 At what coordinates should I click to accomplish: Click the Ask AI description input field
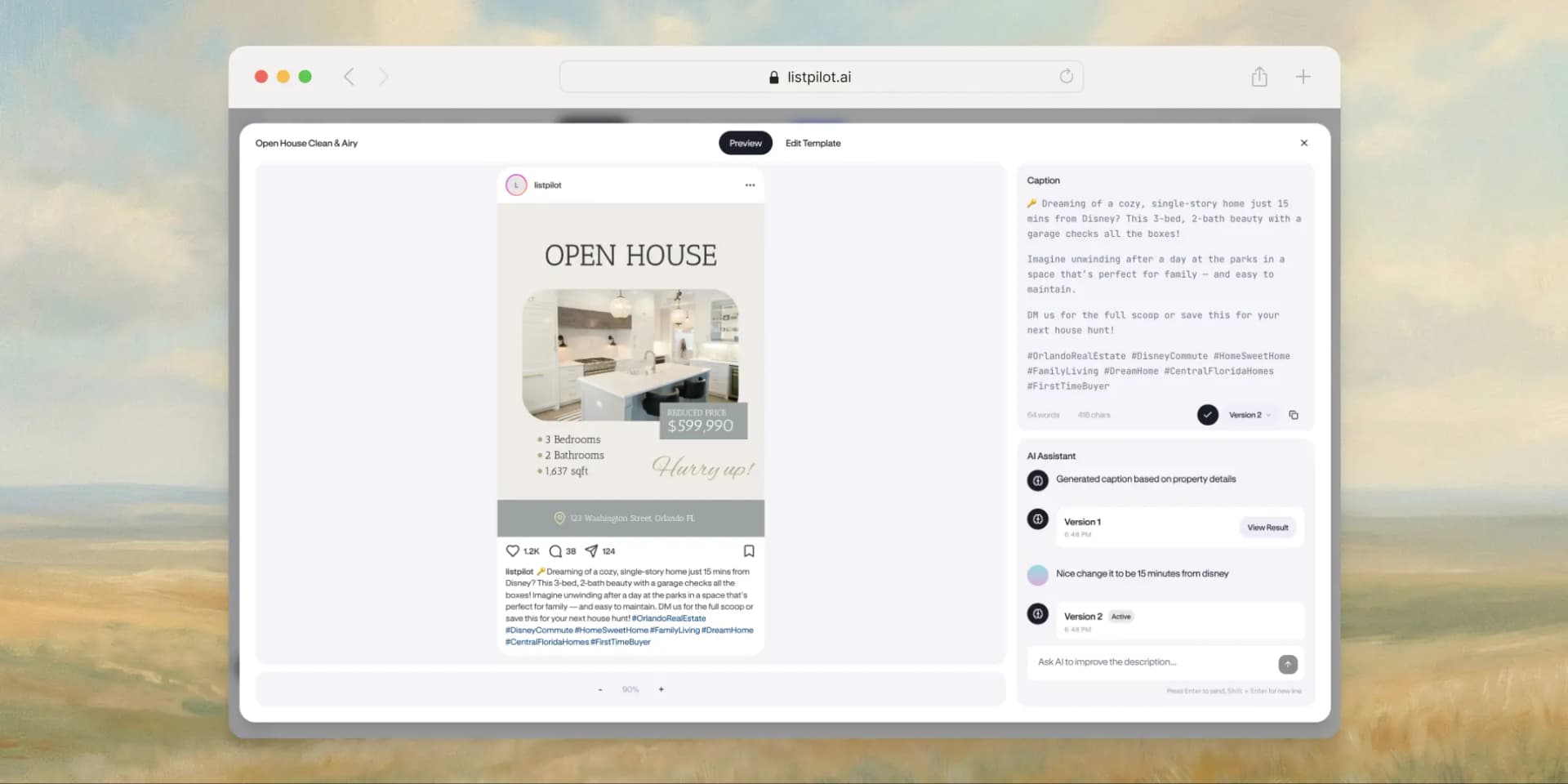tap(1143, 661)
